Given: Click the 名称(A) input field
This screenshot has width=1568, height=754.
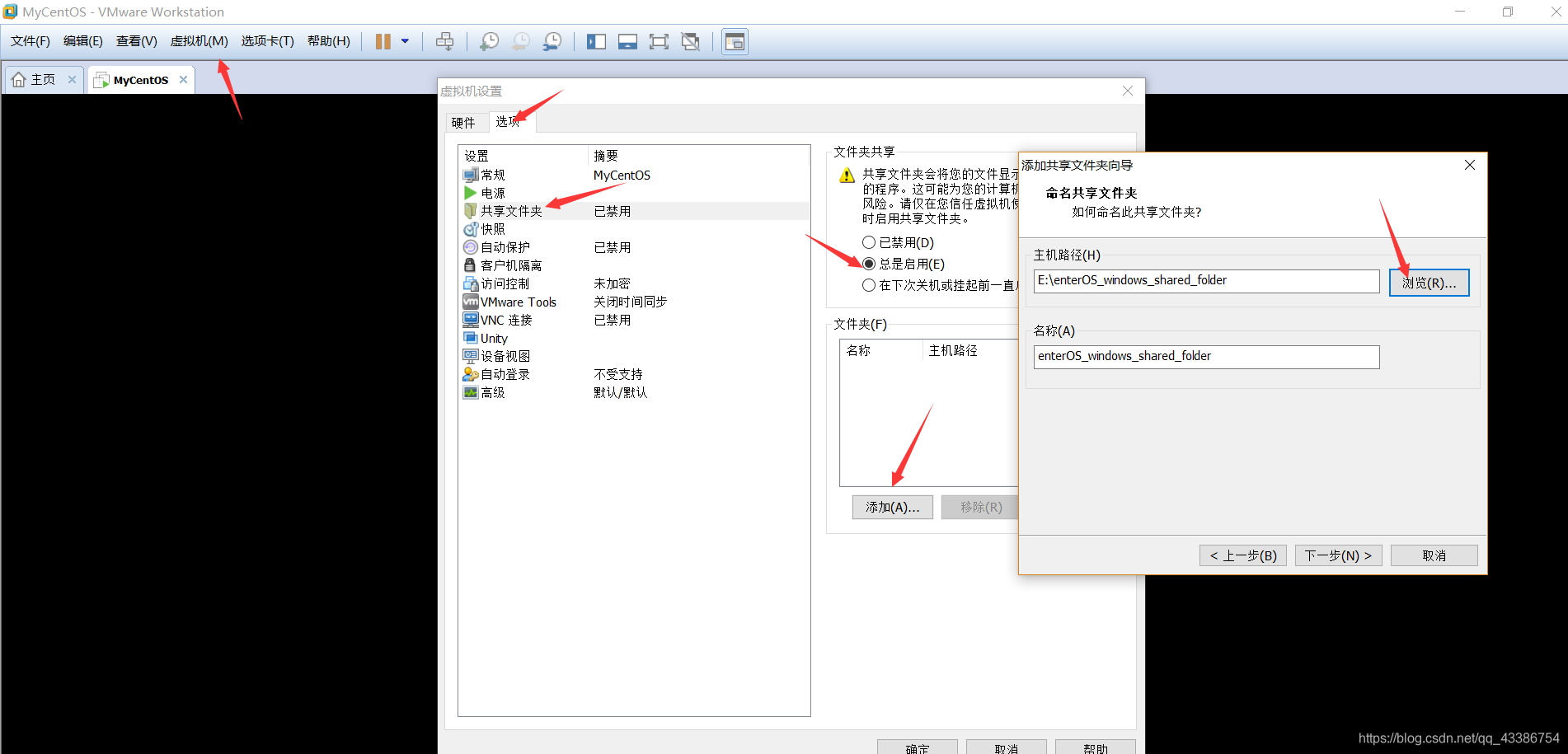Looking at the screenshot, I should tap(1207, 357).
